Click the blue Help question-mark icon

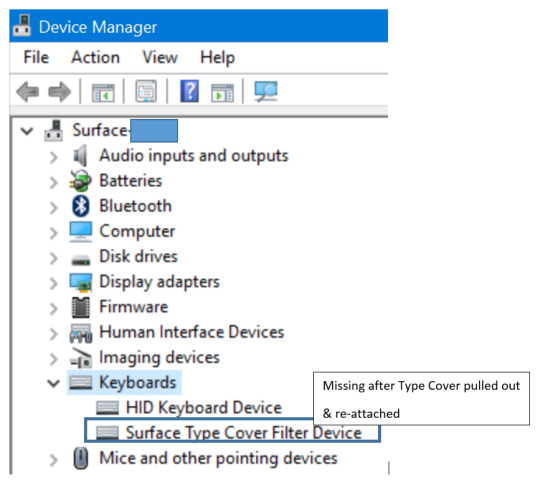[x=189, y=91]
